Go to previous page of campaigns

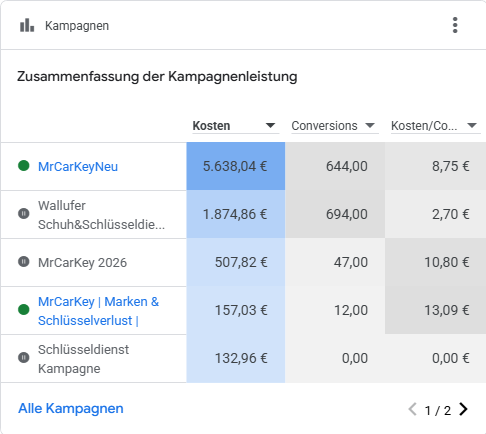412,409
